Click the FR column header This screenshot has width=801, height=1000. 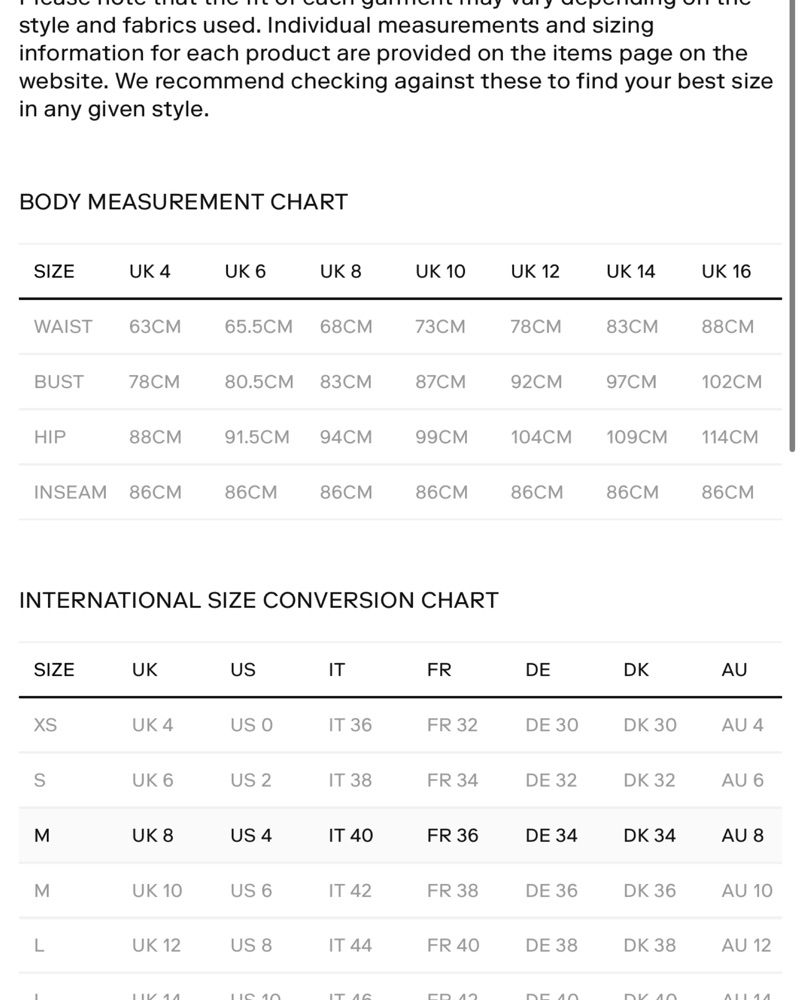click(439, 670)
